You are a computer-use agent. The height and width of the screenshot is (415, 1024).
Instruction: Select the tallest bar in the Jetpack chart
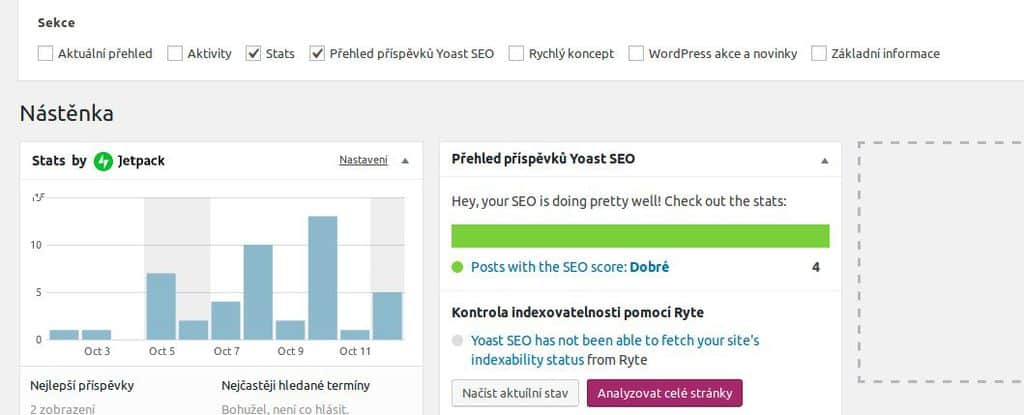click(x=323, y=278)
